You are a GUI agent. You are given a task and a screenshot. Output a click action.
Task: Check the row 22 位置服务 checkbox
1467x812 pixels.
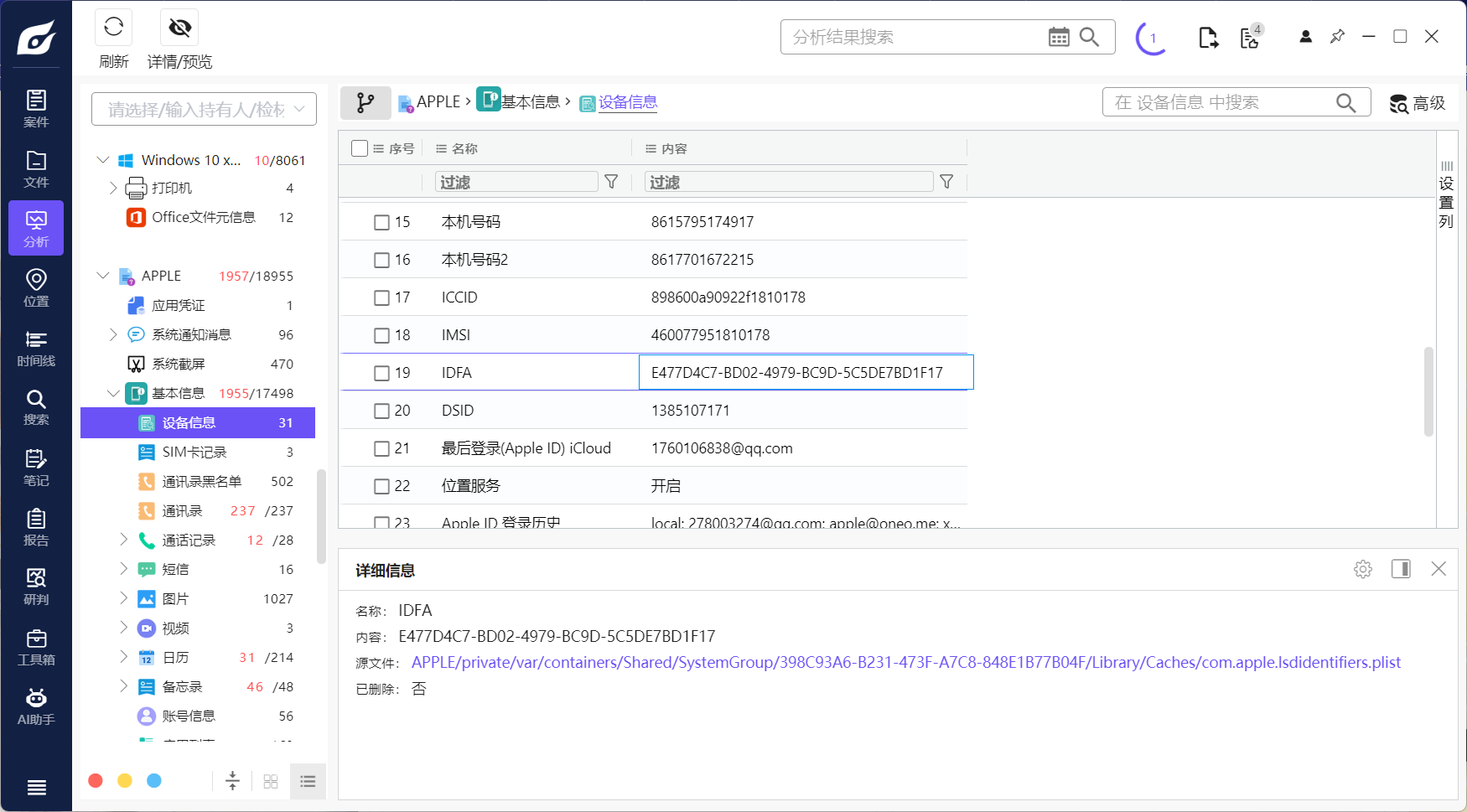(x=381, y=486)
